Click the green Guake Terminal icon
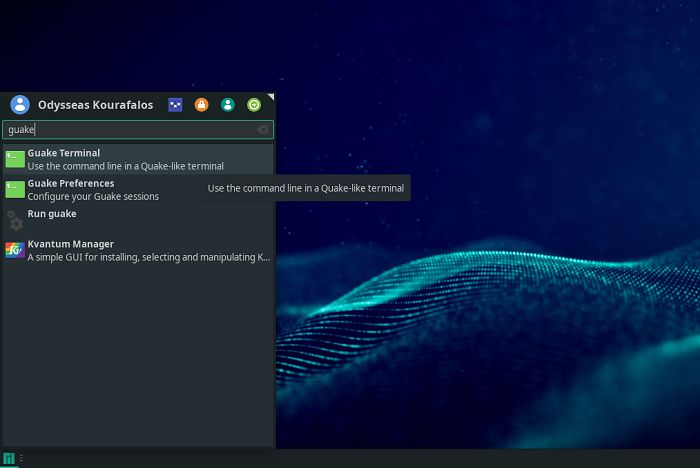The image size is (700, 468). [15, 159]
